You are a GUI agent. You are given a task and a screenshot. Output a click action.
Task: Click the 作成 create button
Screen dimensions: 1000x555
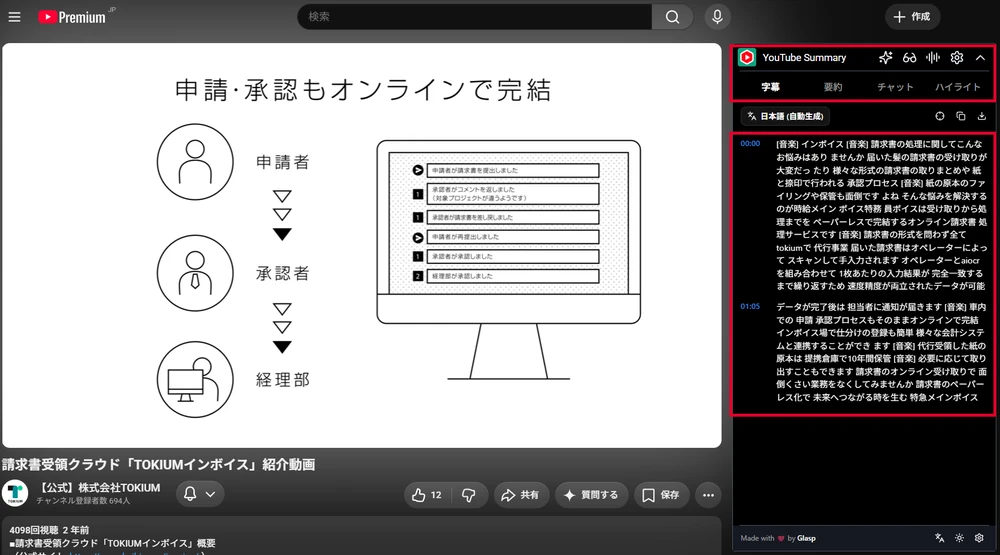pyautogui.click(x=912, y=17)
